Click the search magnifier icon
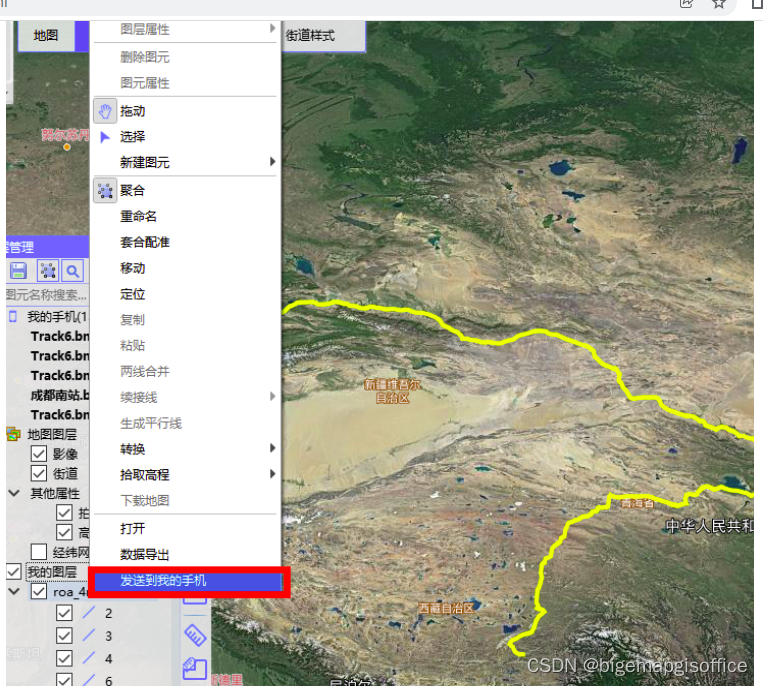The image size is (763, 686). [x=73, y=271]
